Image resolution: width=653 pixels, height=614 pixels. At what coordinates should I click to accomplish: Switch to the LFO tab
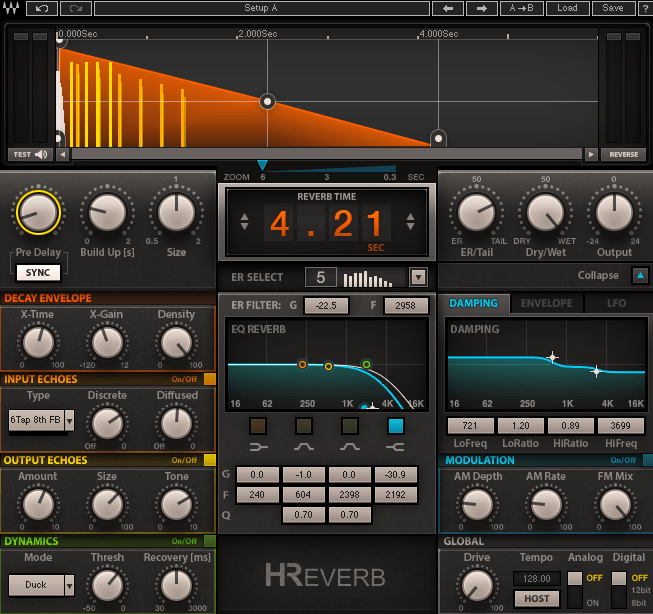coord(616,303)
